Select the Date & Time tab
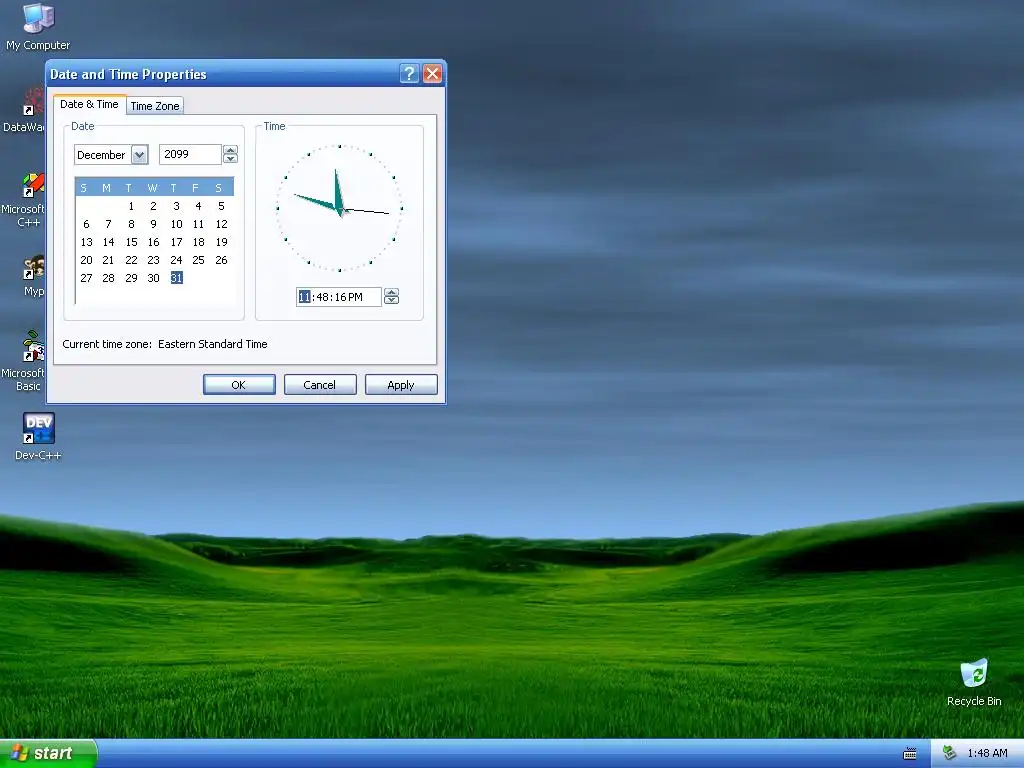Viewport: 1024px width, 768px height. coord(89,104)
